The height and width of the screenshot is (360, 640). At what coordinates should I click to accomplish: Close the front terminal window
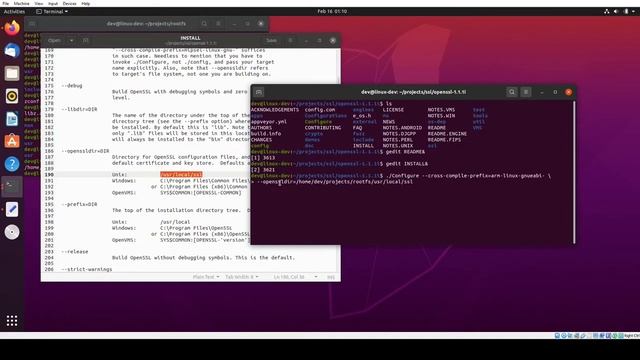point(569,92)
